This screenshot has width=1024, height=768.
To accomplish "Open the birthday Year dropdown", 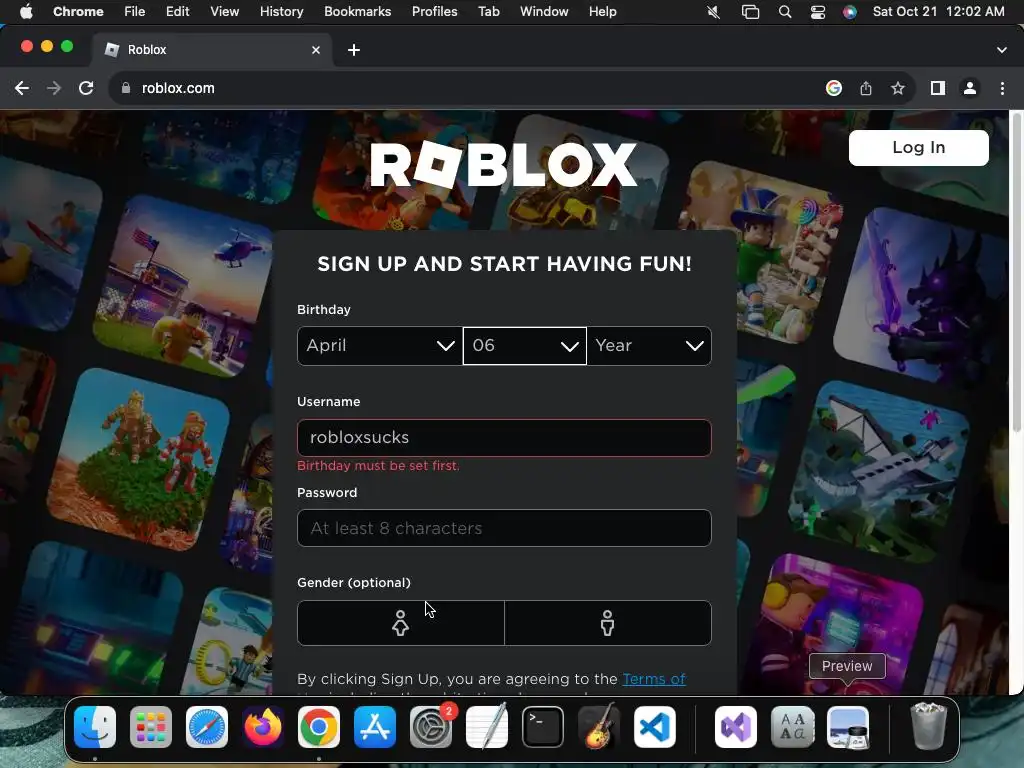I will coord(649,345).
